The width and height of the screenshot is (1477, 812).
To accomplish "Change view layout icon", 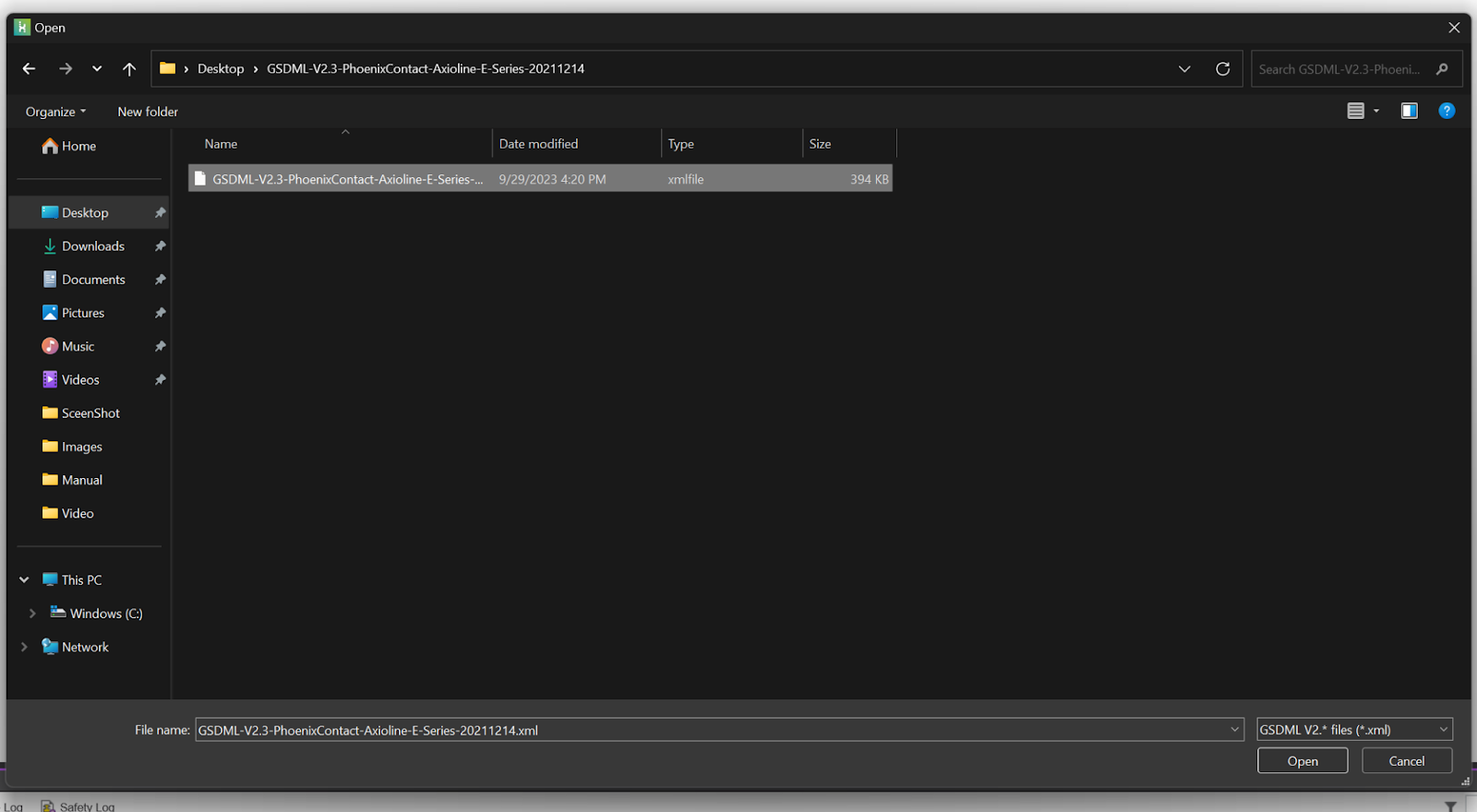I will [1355, 111].
